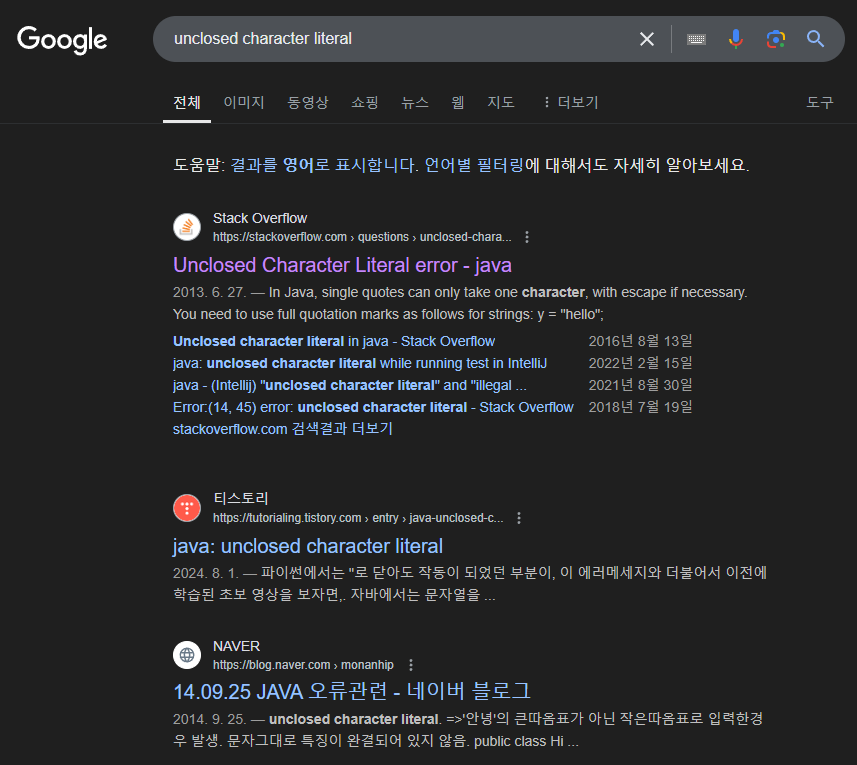Open java: unclosed character literal tistory result
Image resolution: width=857 pixels, height=765 pixels.
point(308,546)
